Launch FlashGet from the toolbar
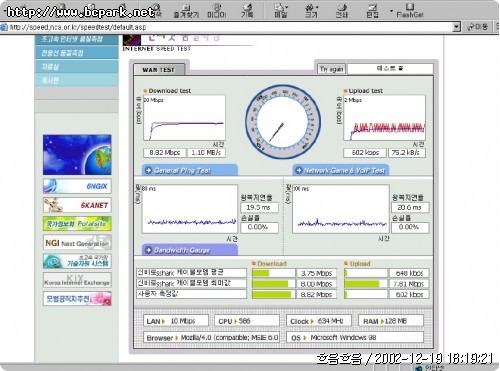500x371 pixels. click(x=410, y=11)
